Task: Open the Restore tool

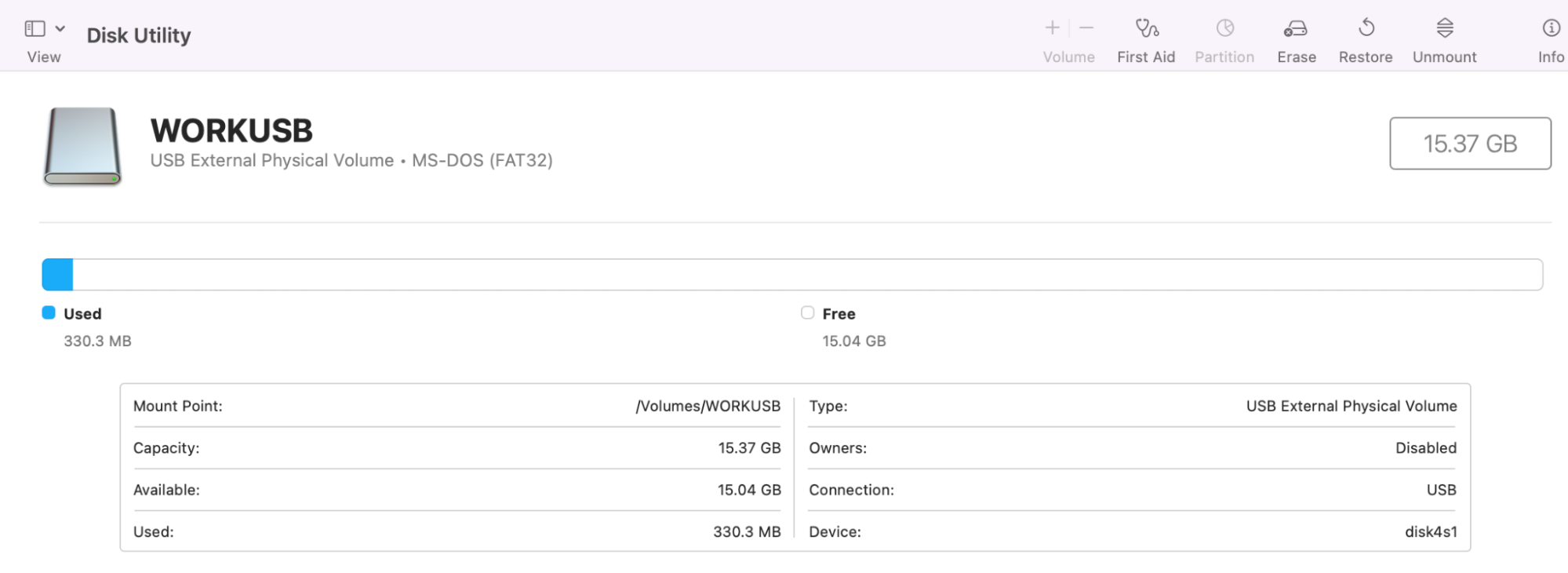Action: pyautogui.click(x=1366, y=41)
